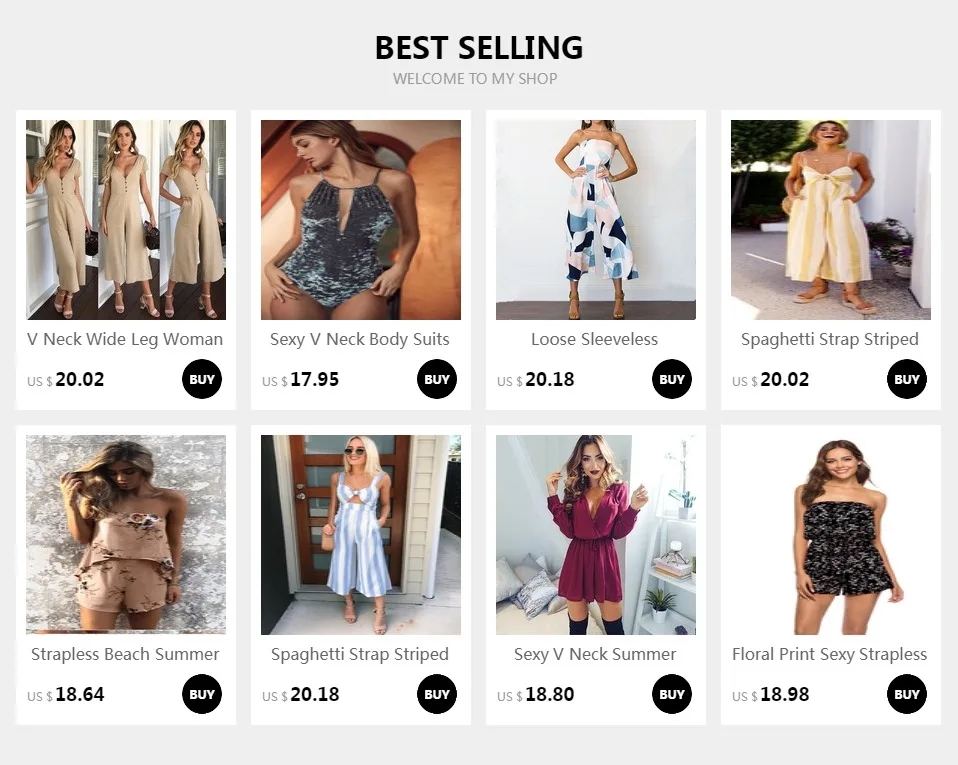The image size is (958, 765).
Task: Buy the Loose Sleeveless jumpsuit
Action: 672,379
